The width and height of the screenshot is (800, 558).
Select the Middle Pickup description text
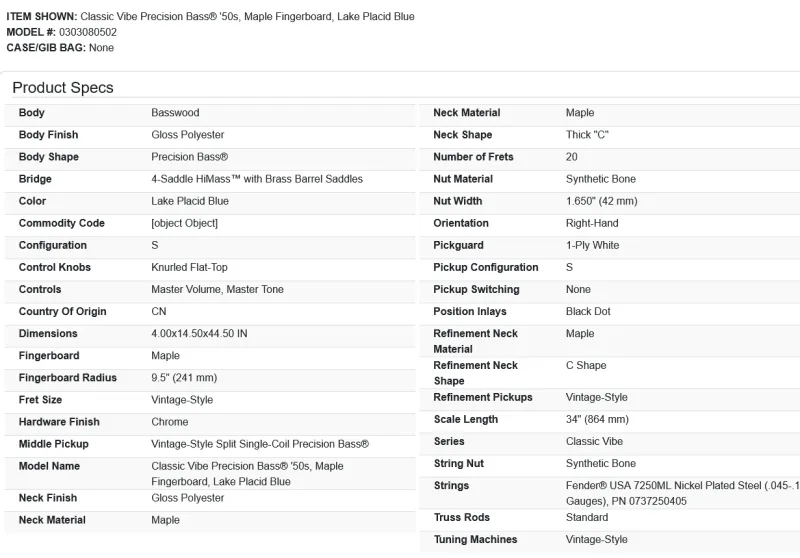click(260, 443)
